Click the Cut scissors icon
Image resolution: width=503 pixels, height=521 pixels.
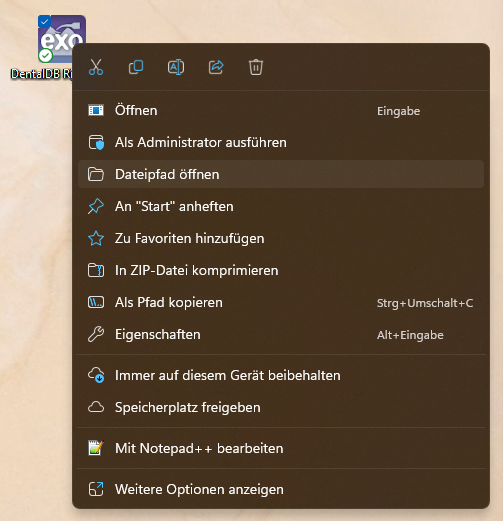click(x=96, y=67)
